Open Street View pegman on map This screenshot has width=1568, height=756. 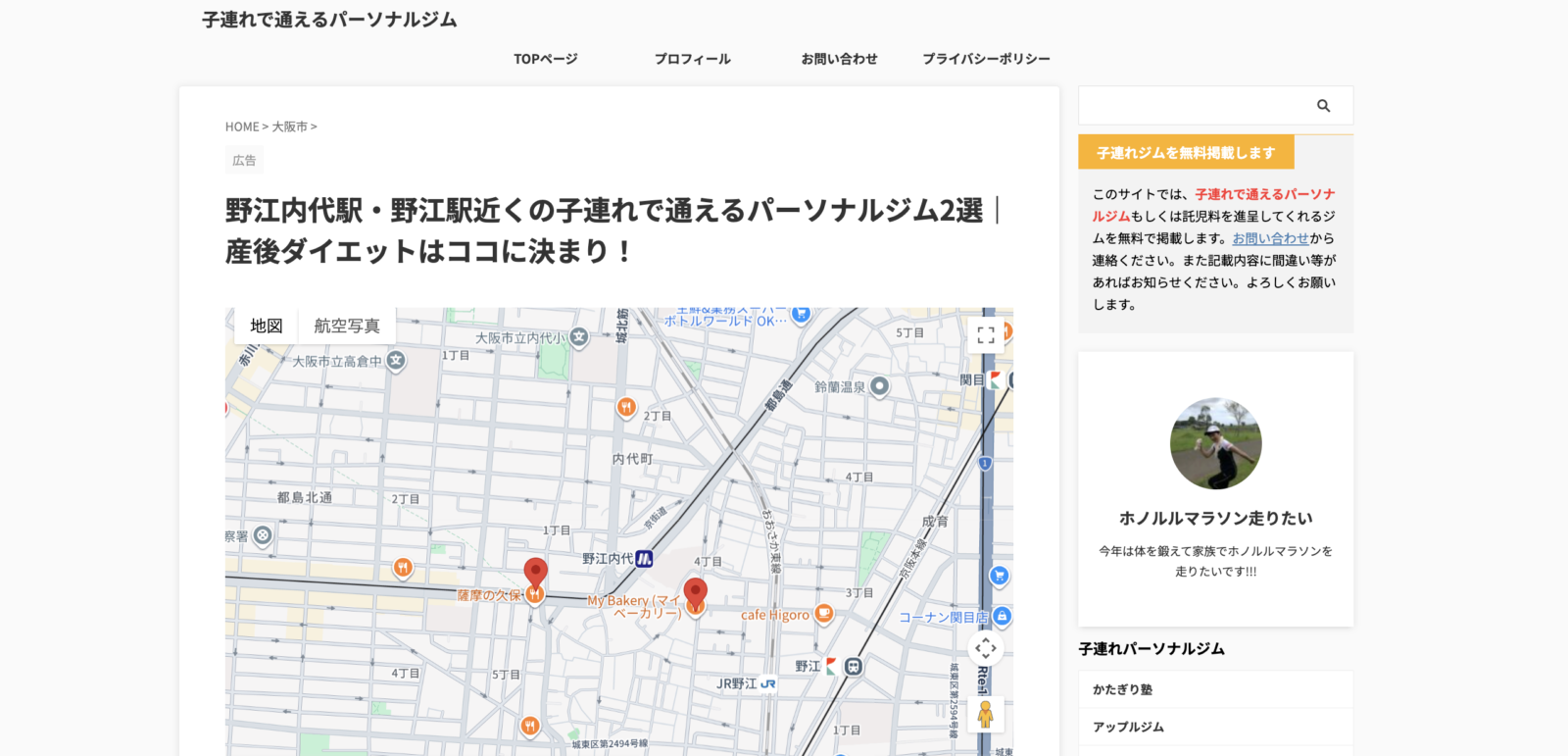[986, 714]
